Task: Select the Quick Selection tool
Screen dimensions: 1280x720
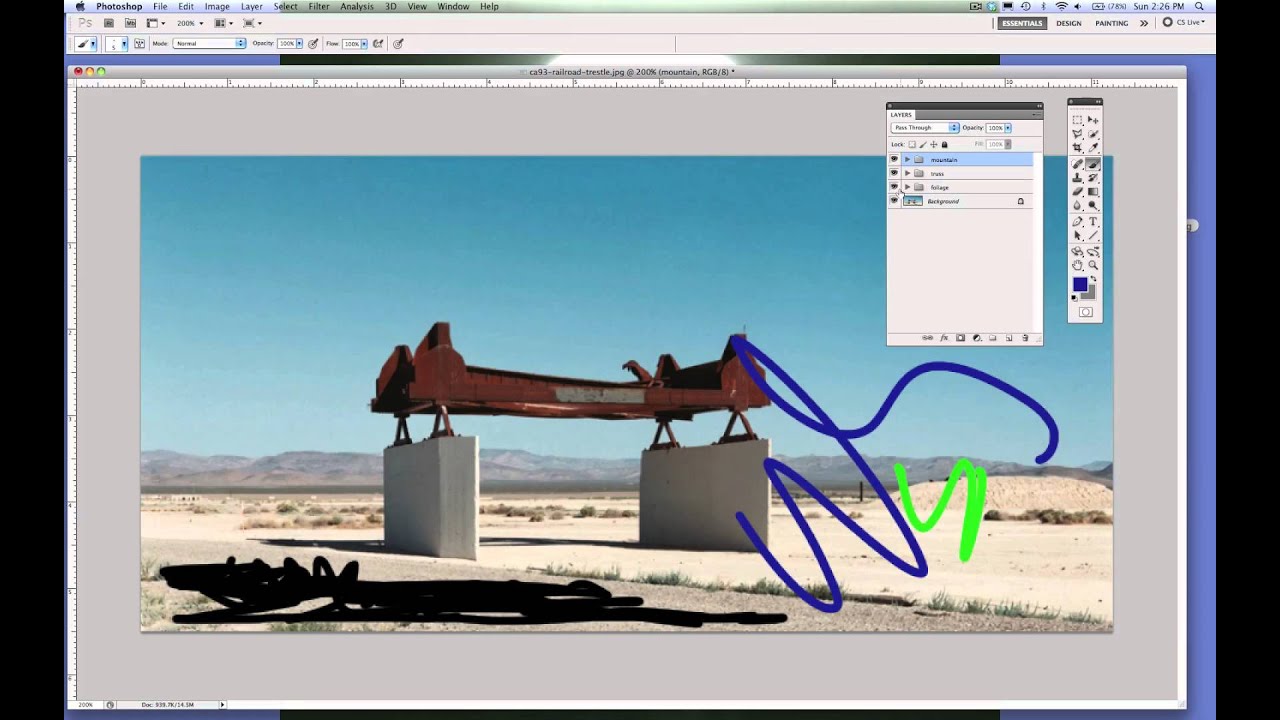Action: 1093,133
